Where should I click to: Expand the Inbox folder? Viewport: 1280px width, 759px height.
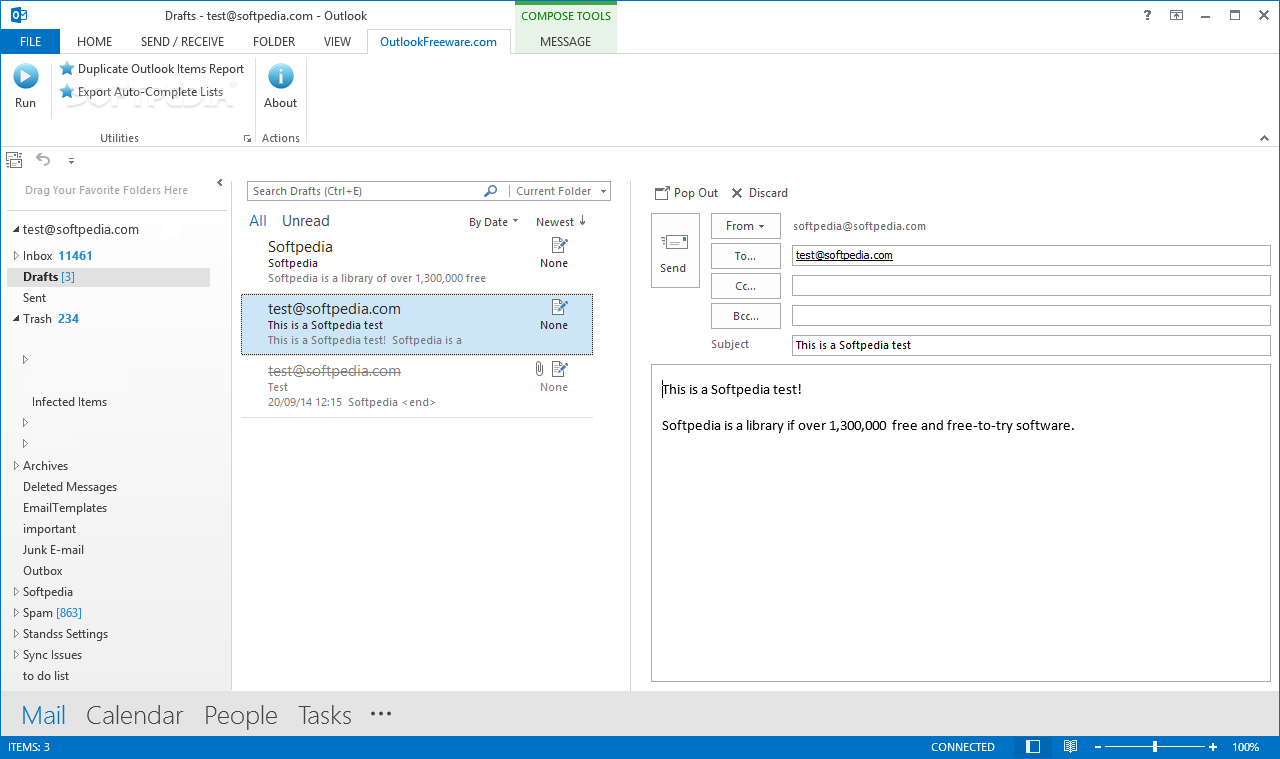pyautogui.click(x=16, y=256)
